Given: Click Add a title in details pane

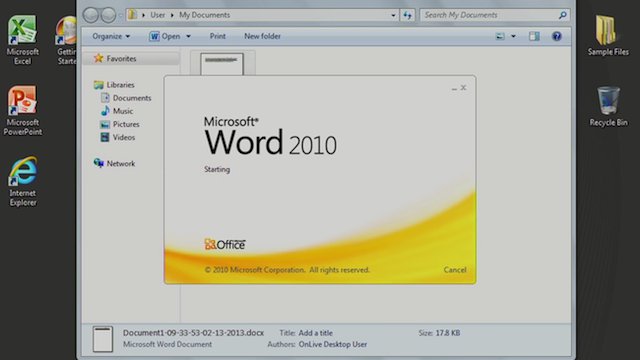Looking at the screenshot, I should click(316, 333).
